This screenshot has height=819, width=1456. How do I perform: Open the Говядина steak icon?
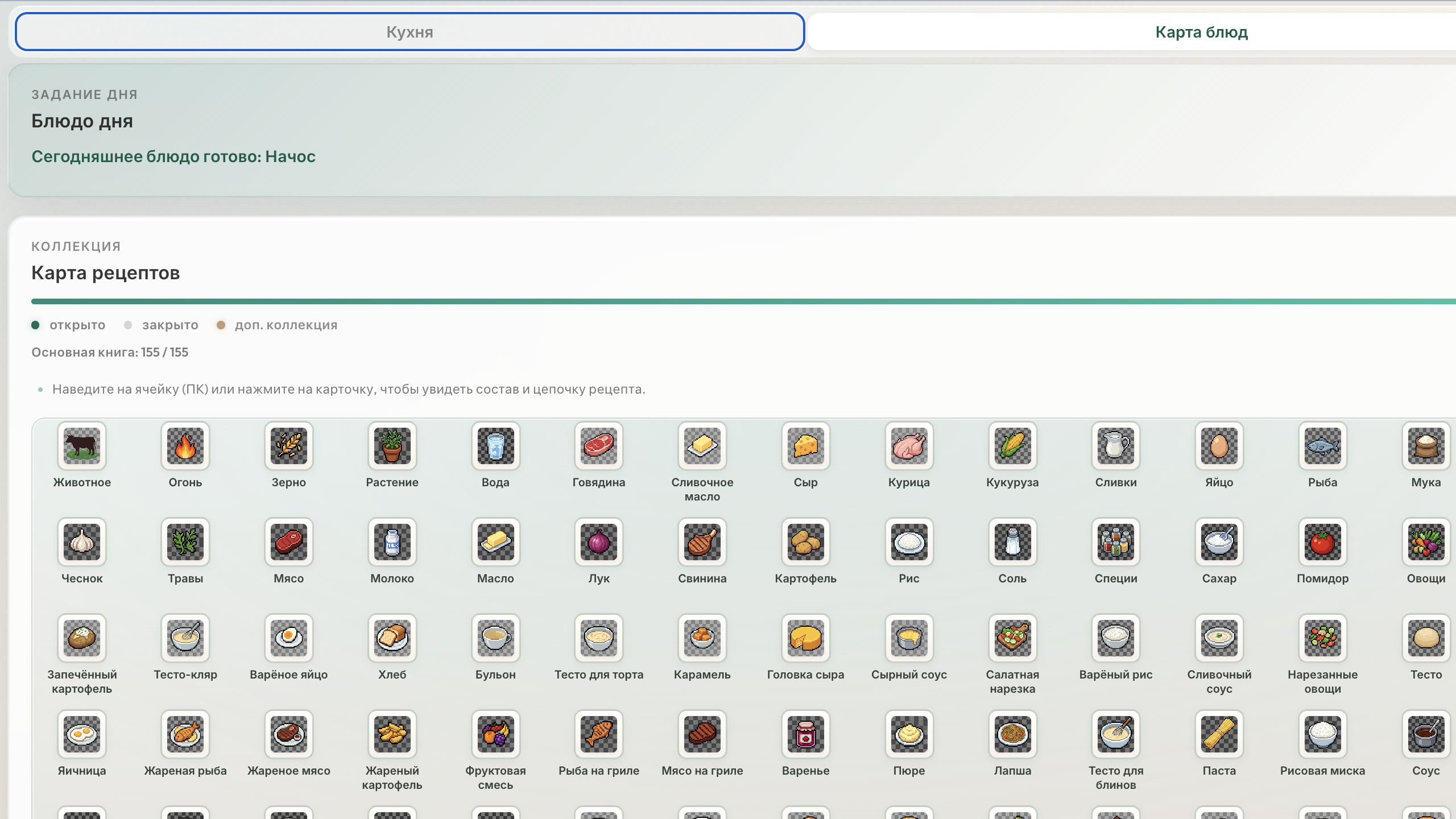coord(599,446)
